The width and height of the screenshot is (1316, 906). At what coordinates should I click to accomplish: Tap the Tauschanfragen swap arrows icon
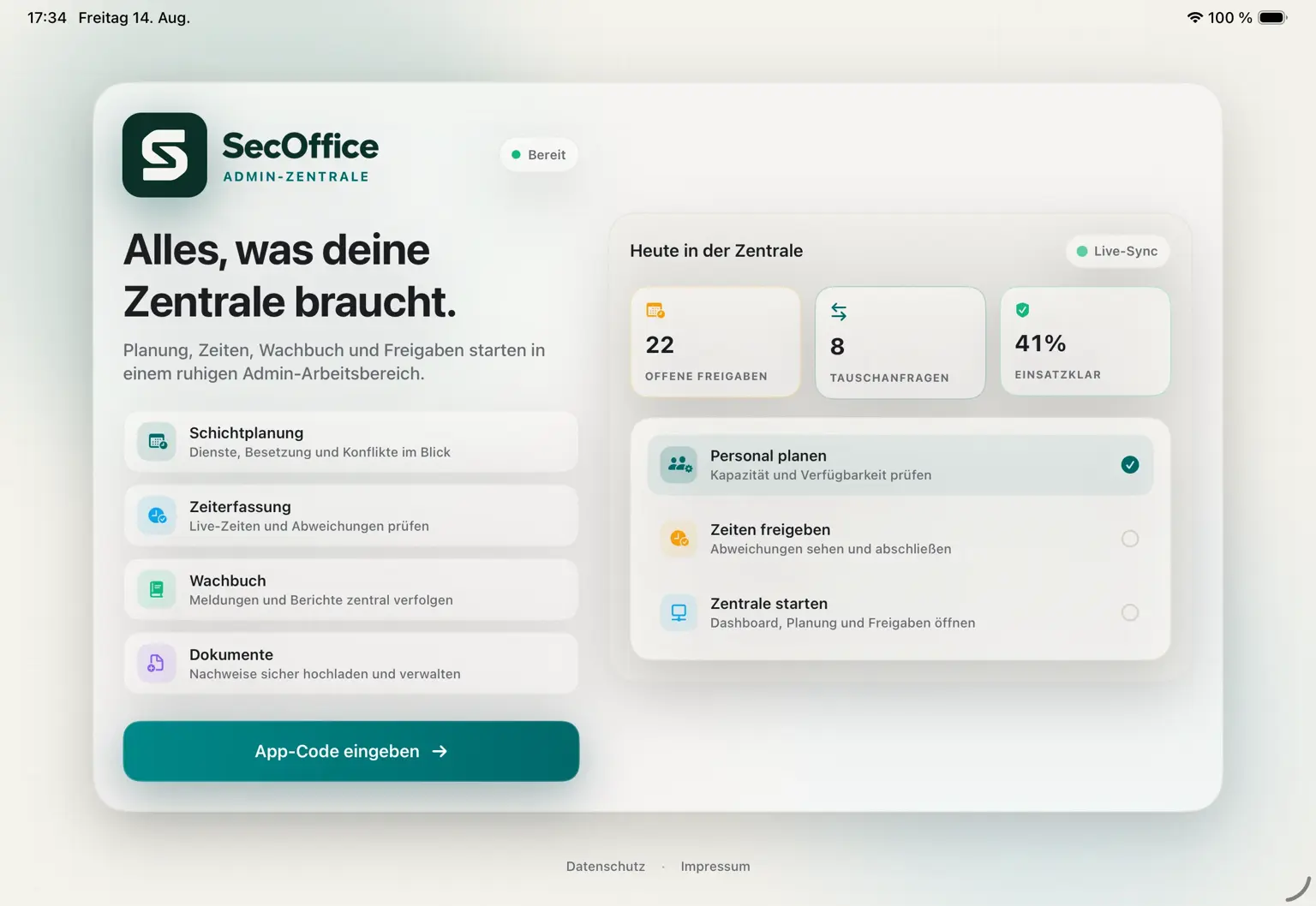(839, 313)
